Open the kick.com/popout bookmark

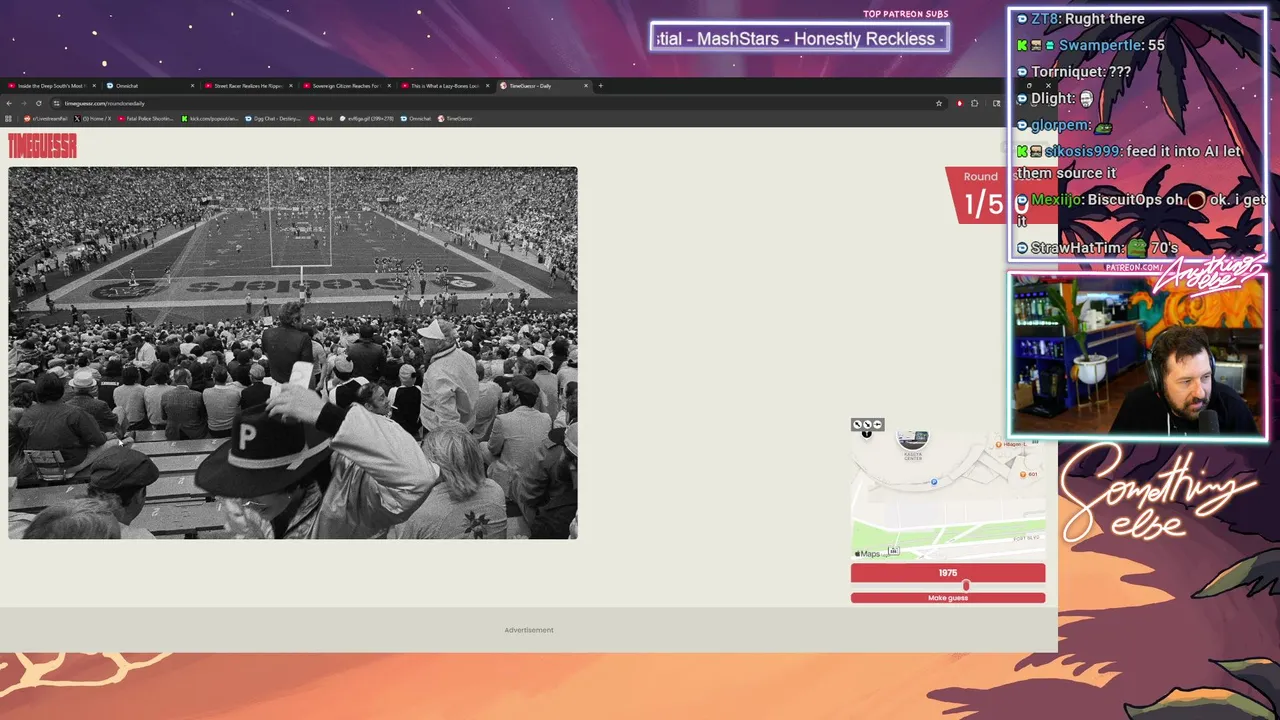point(210,118)
